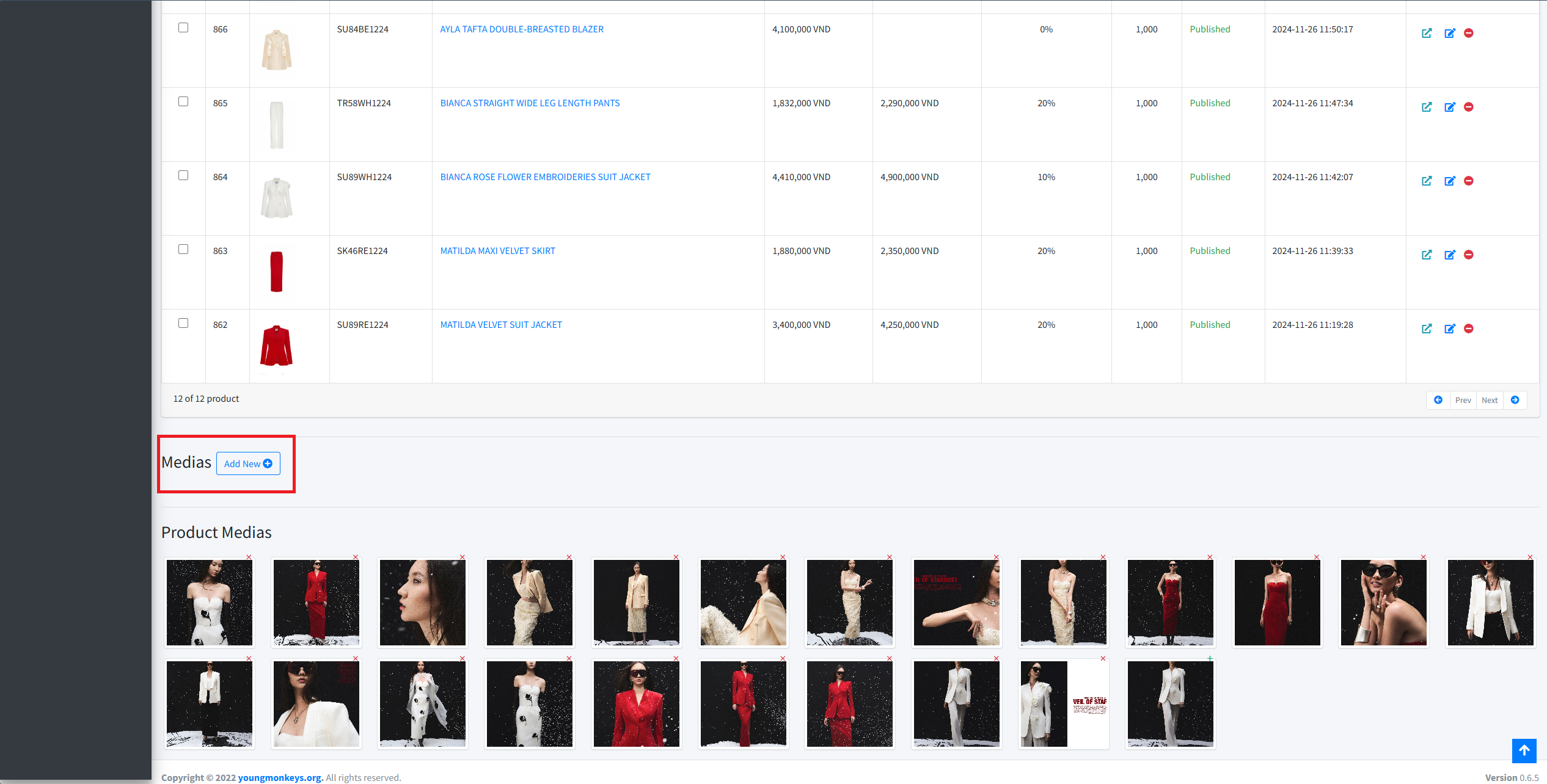Image resolution: width=1547 pixels, height=784 pixels.
Task: Click Add New media button
Action: pos(248,463)
